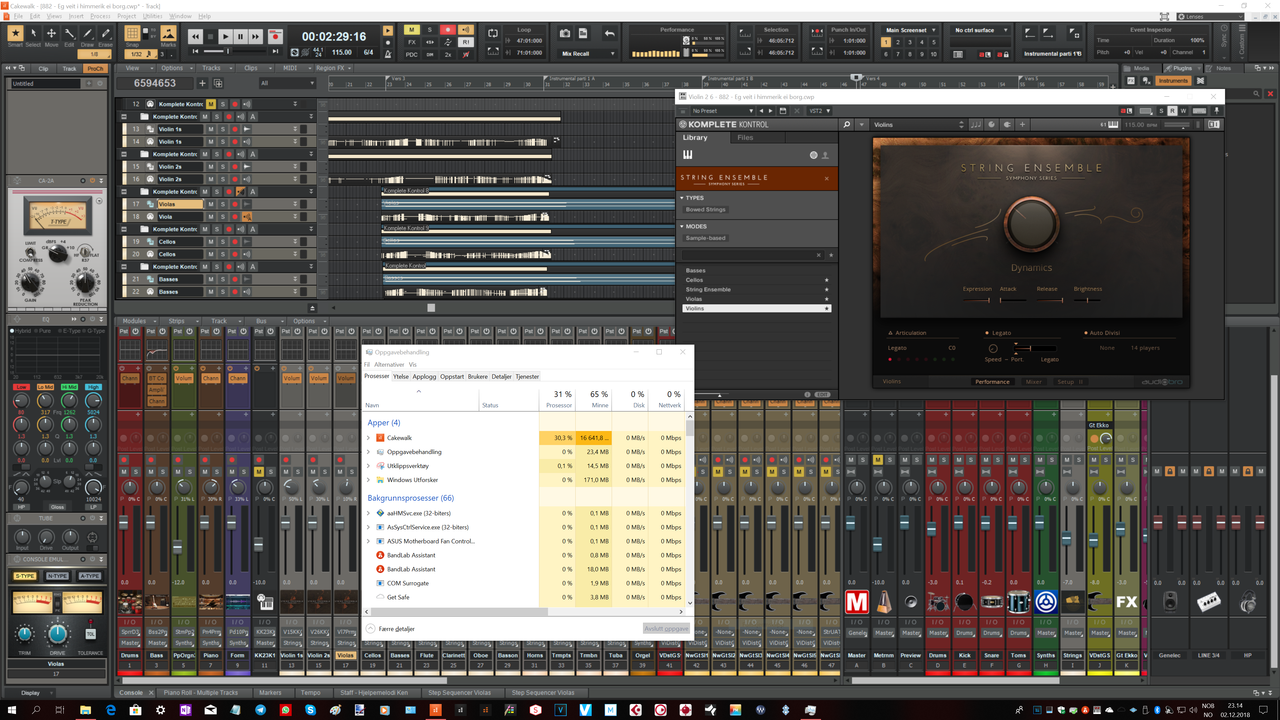This screenshot has width=1280, height=720.
Task: Switch to Piano Roll - Multiple Tracks tab
Action: (202, 692)
